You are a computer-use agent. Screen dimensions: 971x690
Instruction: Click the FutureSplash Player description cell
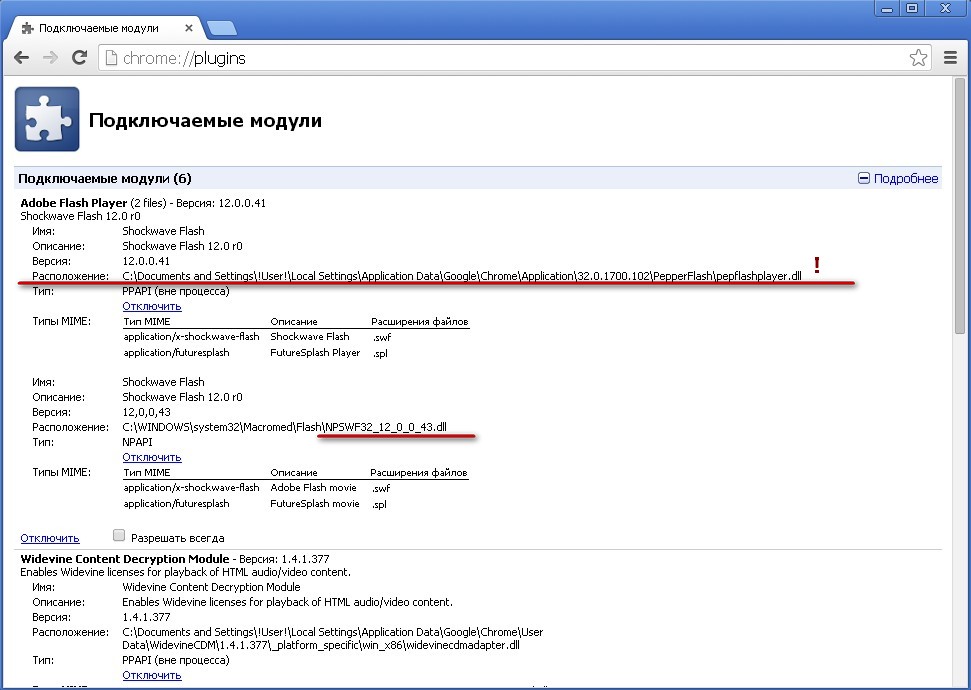click(x=315, y=352)
